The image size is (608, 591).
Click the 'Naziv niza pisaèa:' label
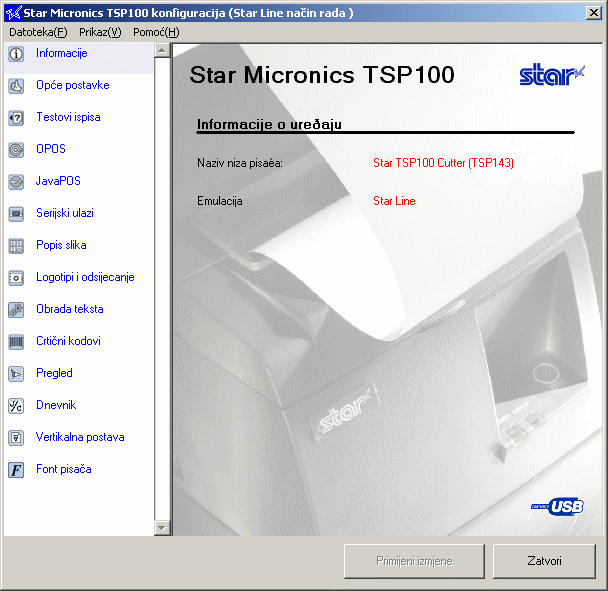(x=240, y=163)
